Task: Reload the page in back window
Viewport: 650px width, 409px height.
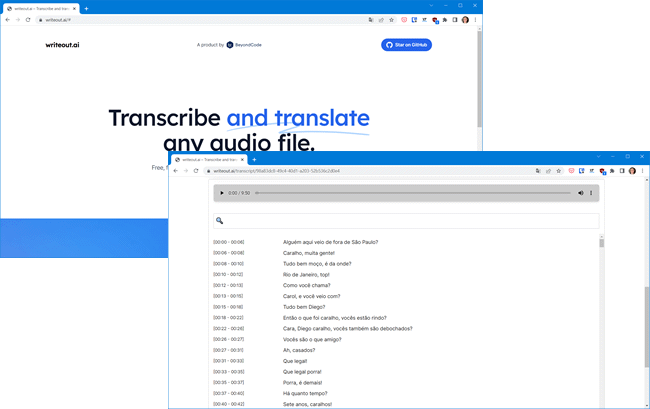Action: (x=28, y=20)
